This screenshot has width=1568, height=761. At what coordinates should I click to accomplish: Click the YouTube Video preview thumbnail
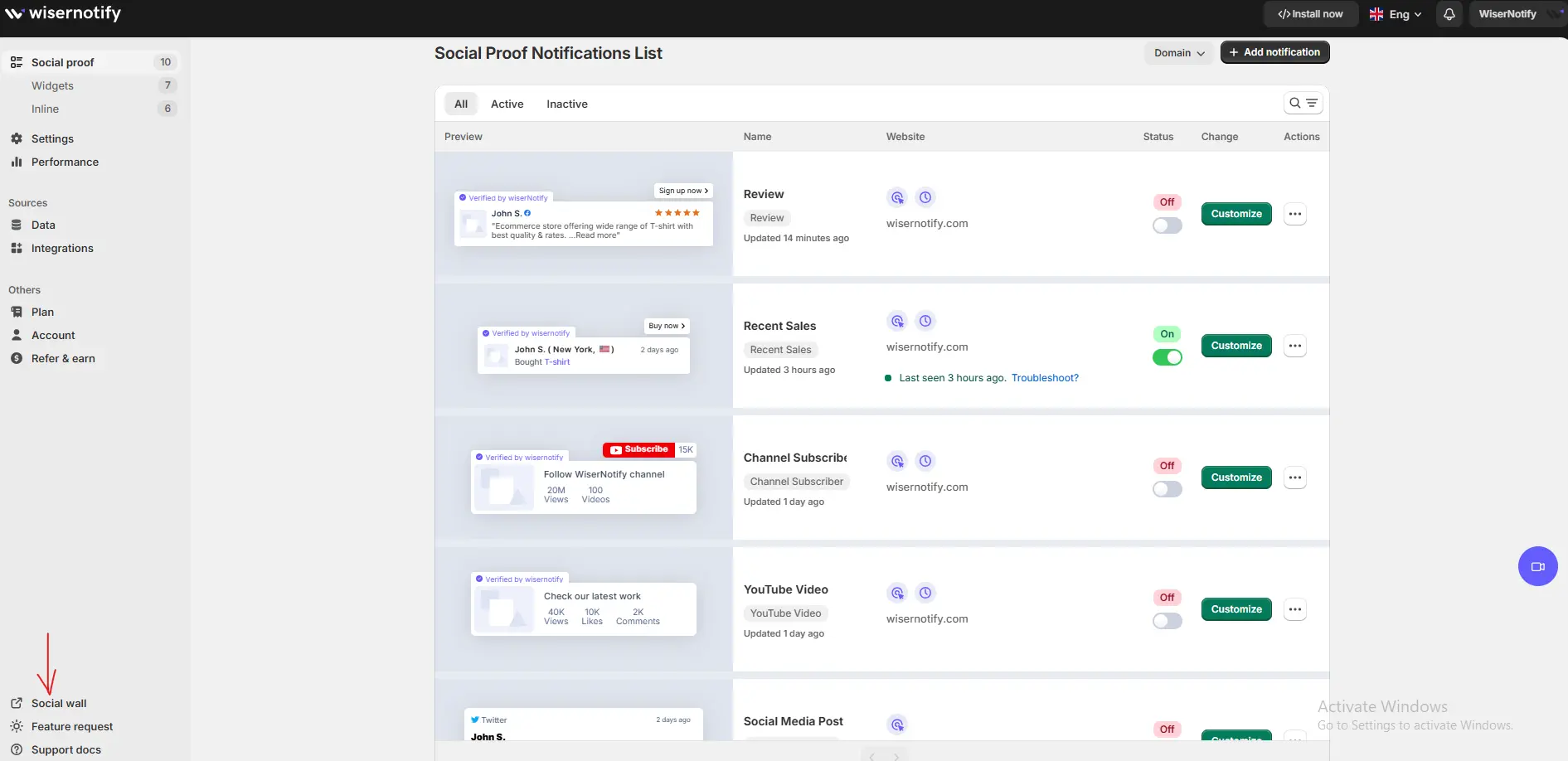pyautogui.click(x=584, y=609)
